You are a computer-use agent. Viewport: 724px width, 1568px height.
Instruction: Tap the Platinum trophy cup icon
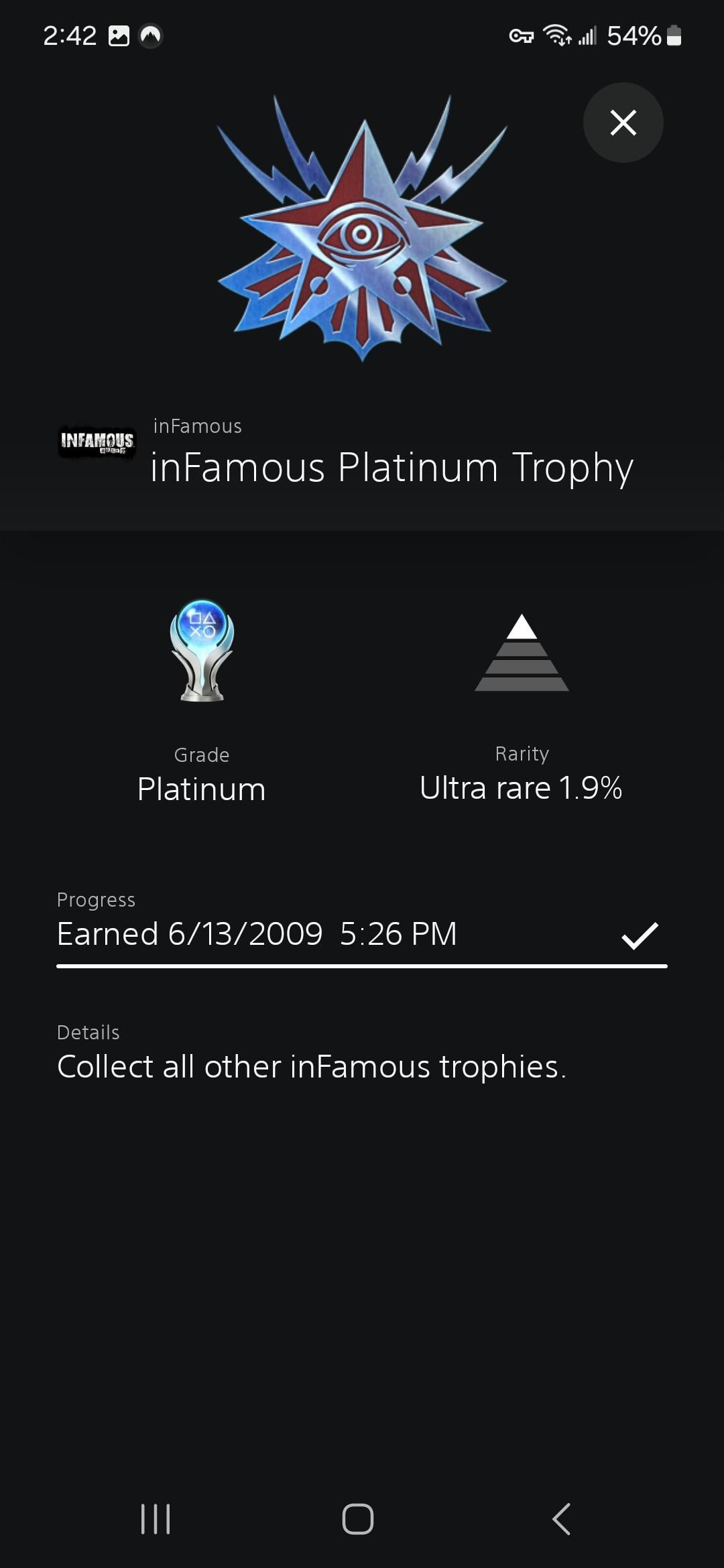[202, 651]
